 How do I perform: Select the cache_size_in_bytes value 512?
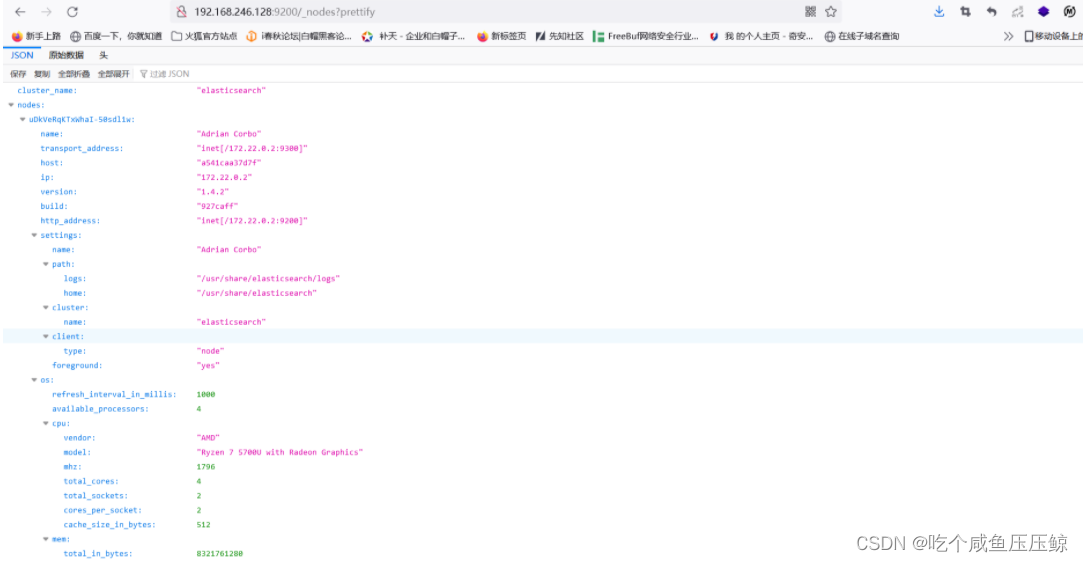click(x=203, y=525)
